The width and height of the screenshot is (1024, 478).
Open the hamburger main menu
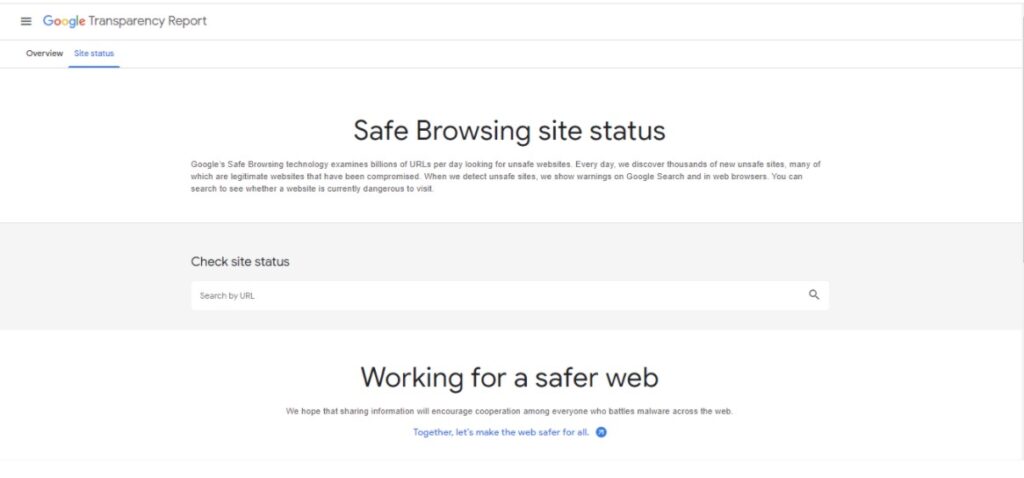[26, 21]
